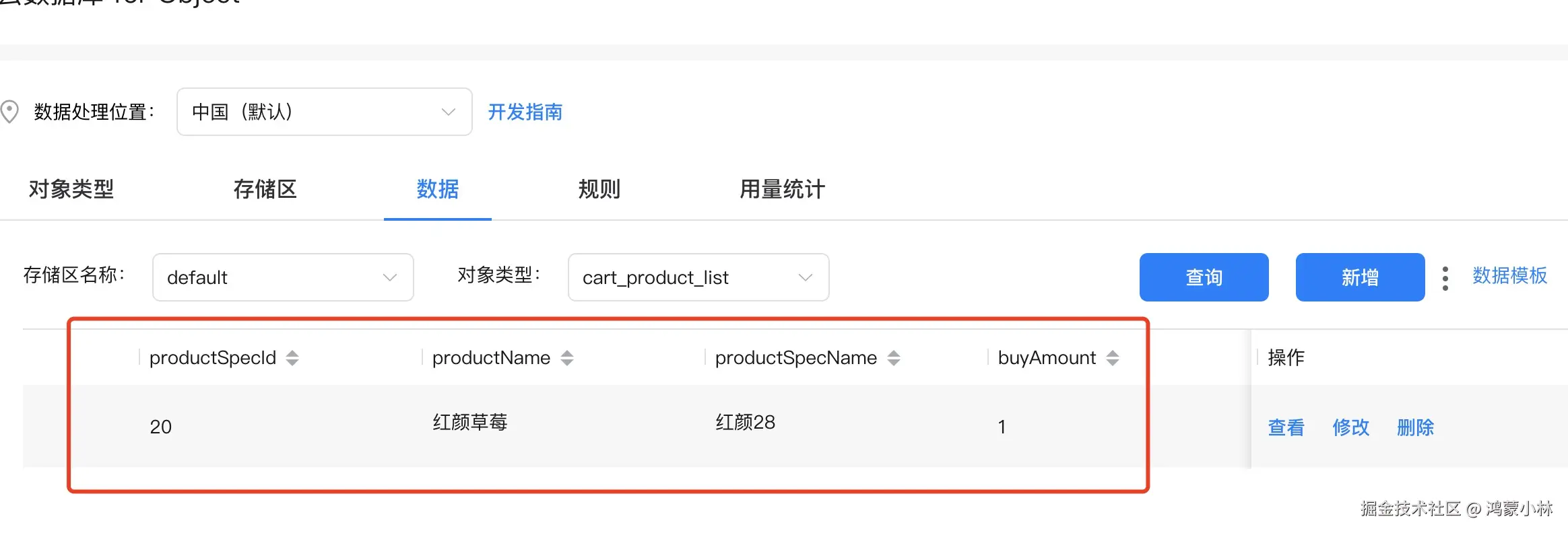Open the cart_product_list object type dropdown
The height and width of the screenshot is (533, 1568).
(x=698, y=277)
